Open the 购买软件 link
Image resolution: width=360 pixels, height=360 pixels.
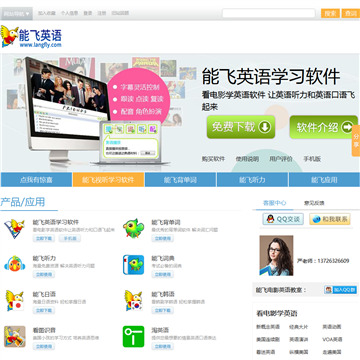tap(213, 159)
